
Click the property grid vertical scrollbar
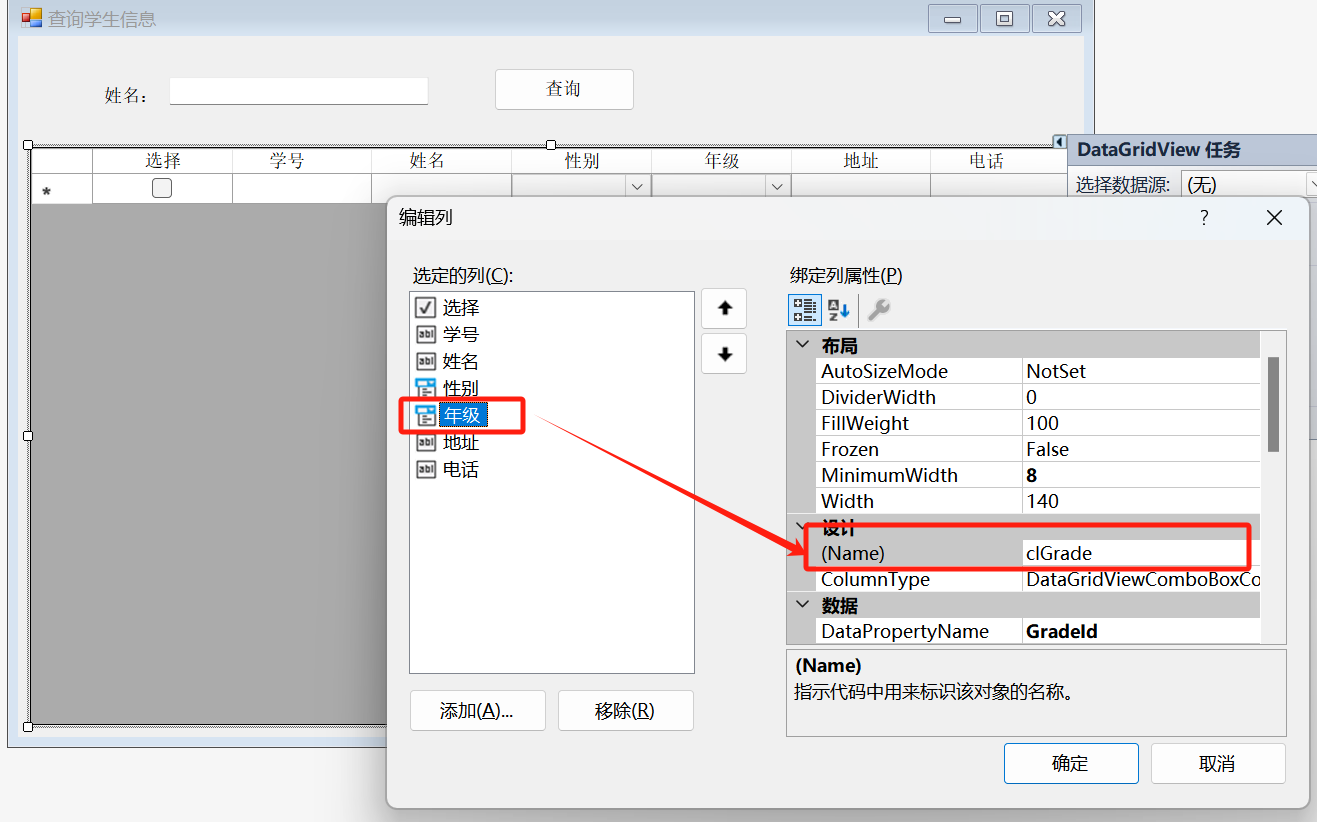coord(1273,405)
